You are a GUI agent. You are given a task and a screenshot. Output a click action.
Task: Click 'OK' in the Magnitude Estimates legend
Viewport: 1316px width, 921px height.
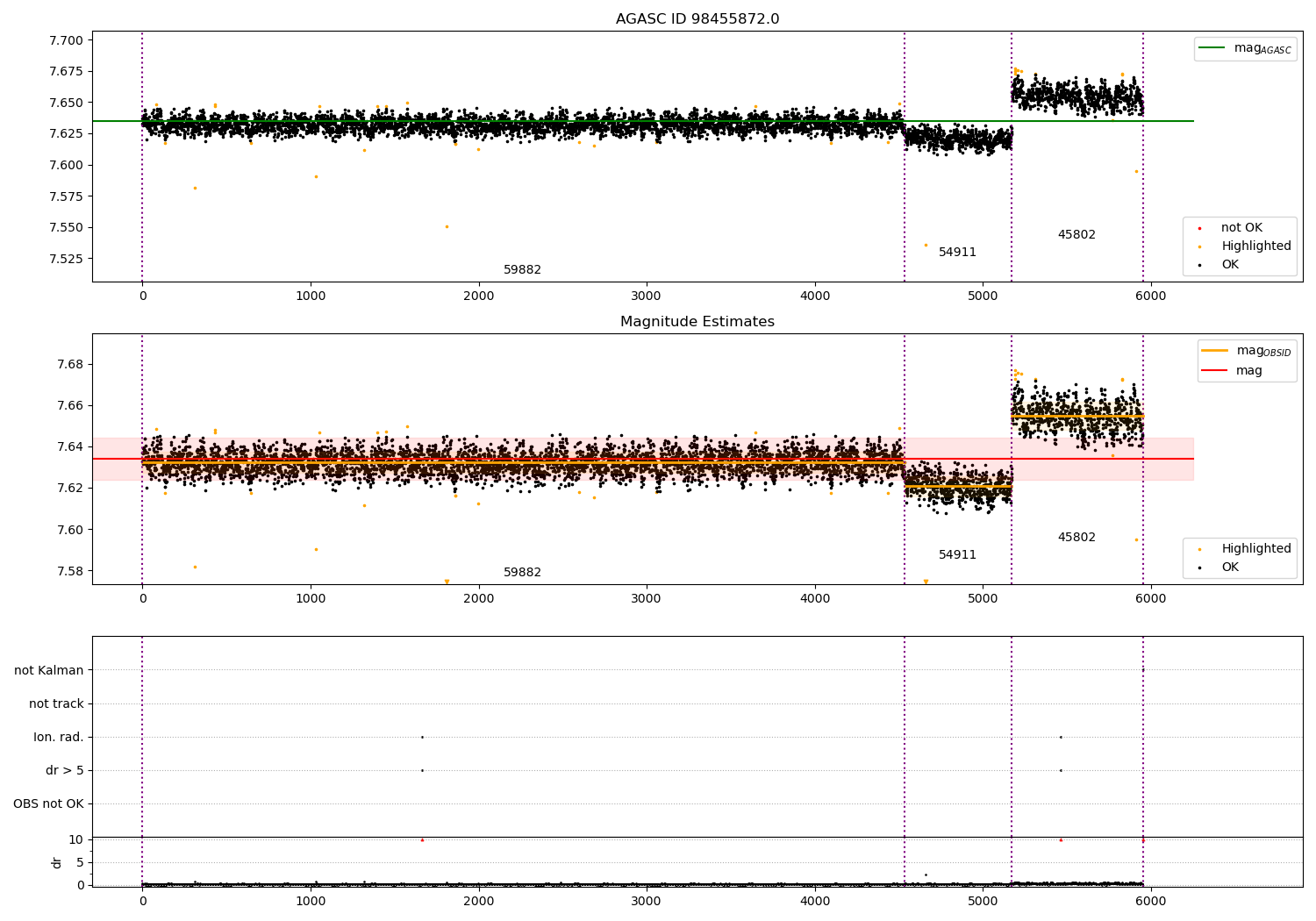(1230, 568)
